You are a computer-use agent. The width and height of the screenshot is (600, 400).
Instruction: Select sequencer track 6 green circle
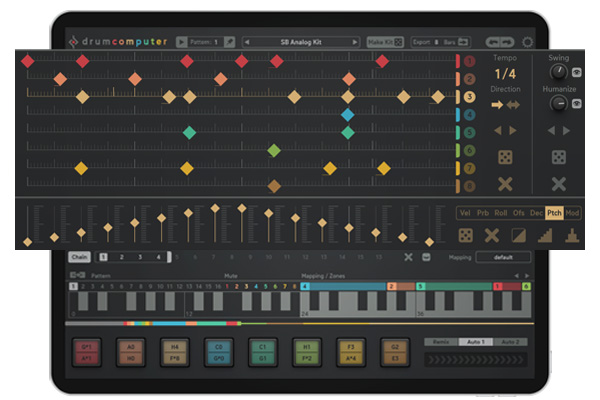click(470, 150)
